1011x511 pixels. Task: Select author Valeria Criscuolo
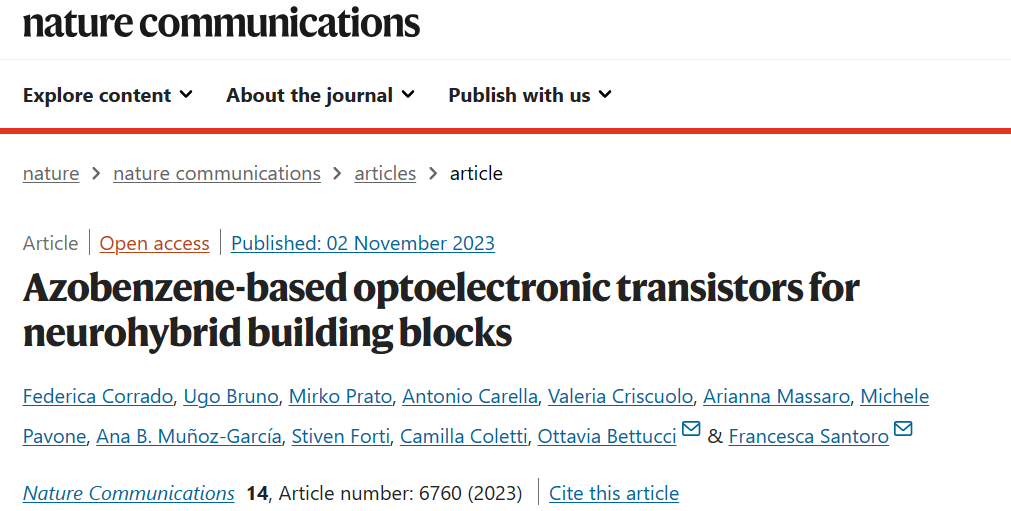(620, 396)
